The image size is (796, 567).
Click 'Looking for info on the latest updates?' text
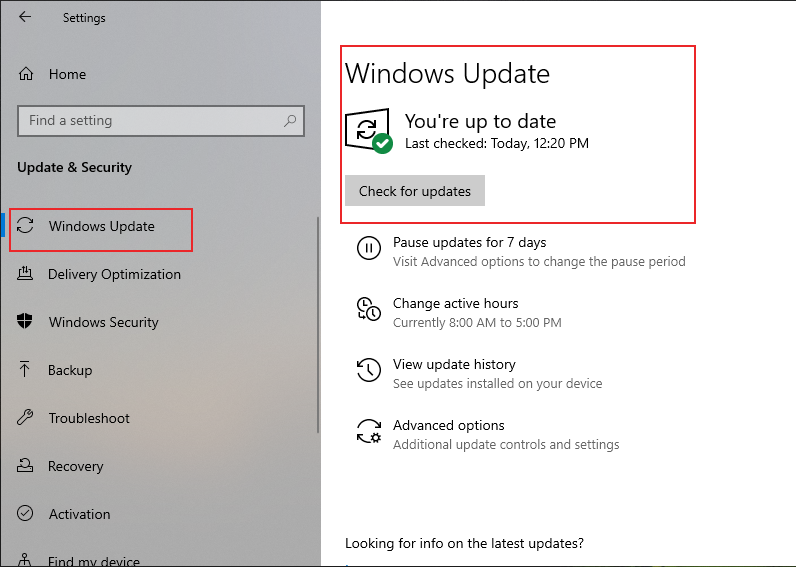point(465,544)
